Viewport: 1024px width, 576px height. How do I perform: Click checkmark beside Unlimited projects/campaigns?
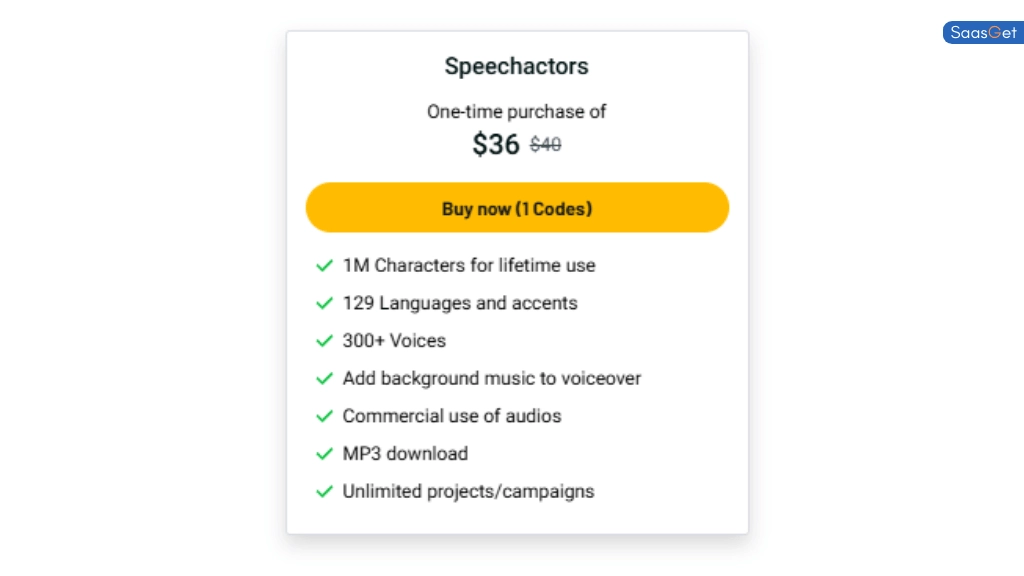[324, 492]
